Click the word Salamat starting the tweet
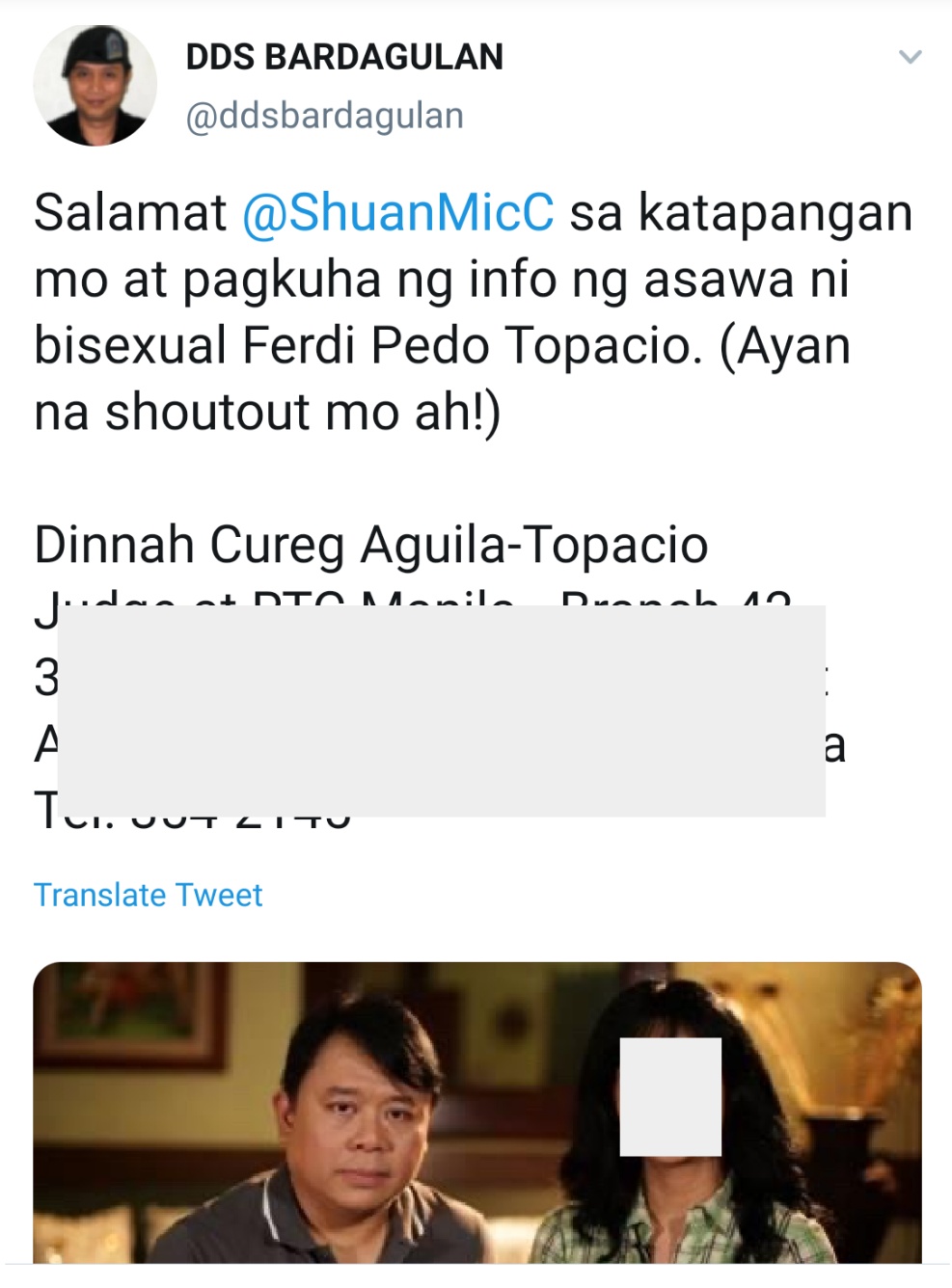This screenshot has height=1288, width=952. pos(130,213)
